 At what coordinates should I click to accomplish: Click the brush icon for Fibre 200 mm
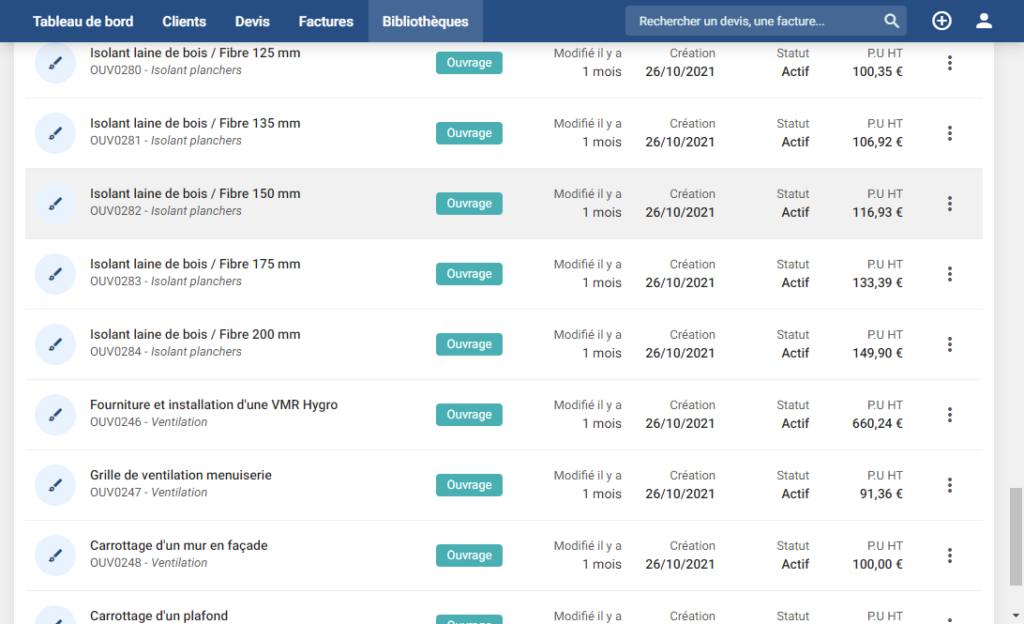click(56, 344)
